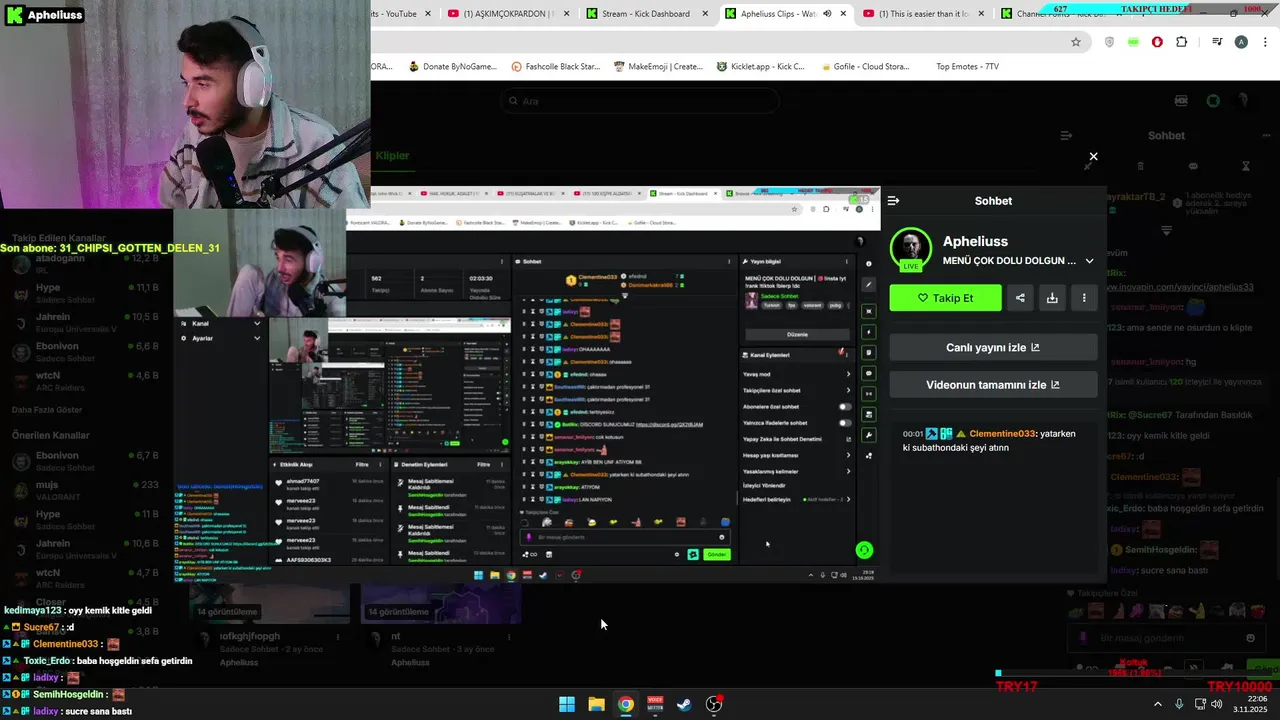Click the microphone tray icon

(x=1179, y=704)
